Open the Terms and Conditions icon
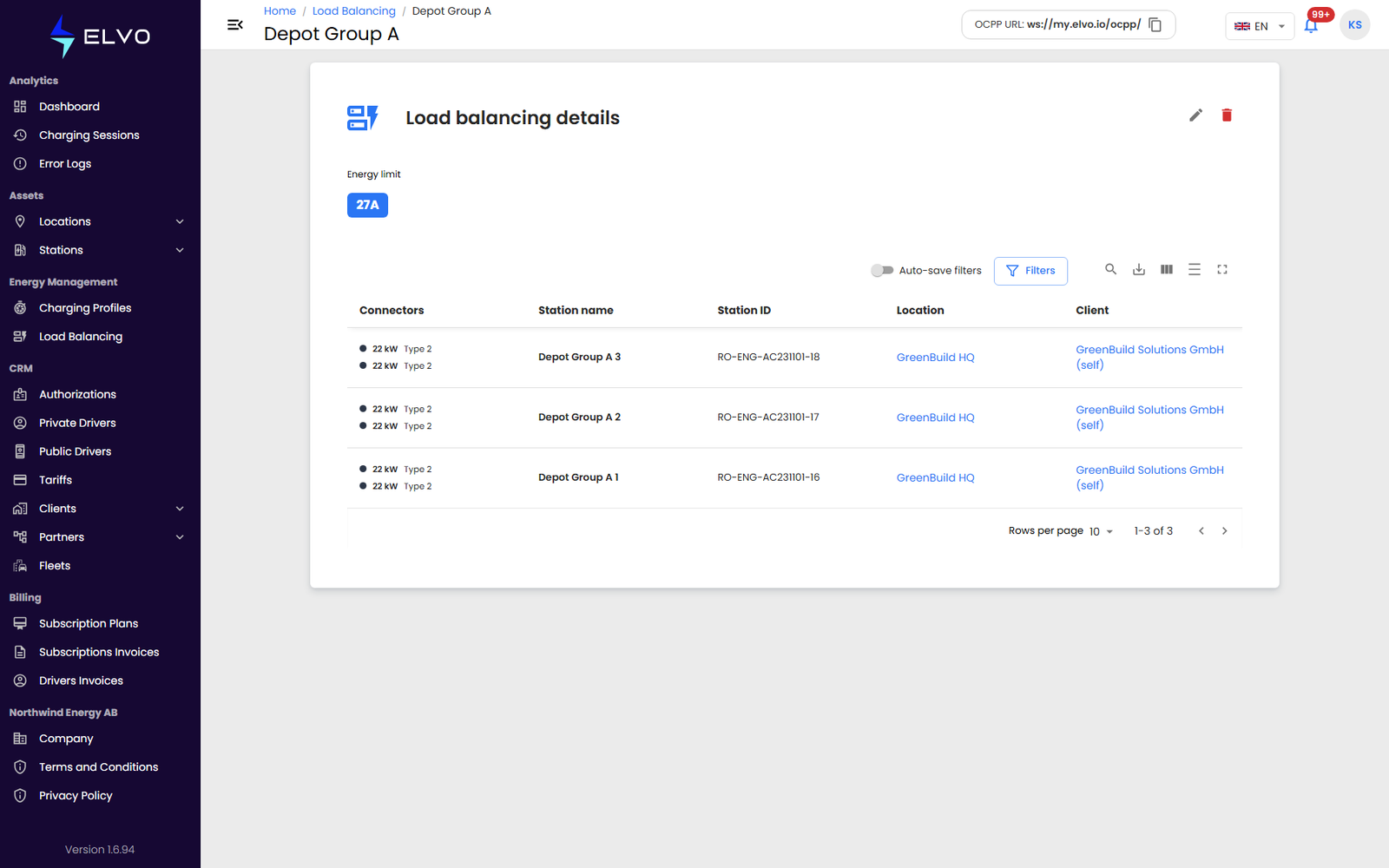 20,767
